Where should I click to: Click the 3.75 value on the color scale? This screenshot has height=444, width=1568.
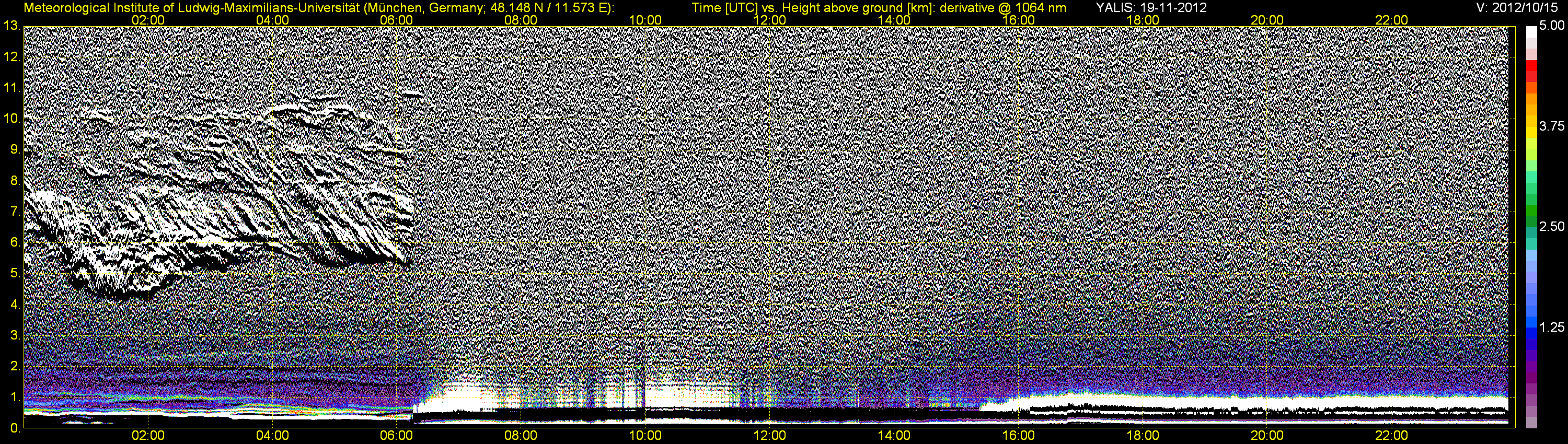point(1552,126)
